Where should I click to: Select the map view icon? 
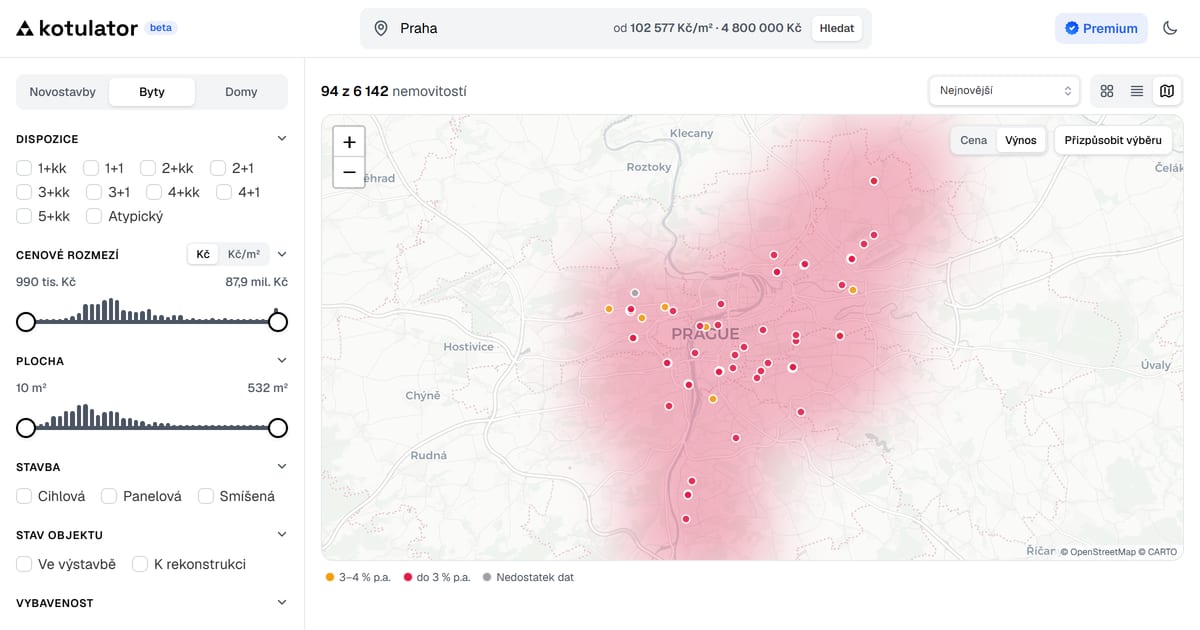point(1167,91)
